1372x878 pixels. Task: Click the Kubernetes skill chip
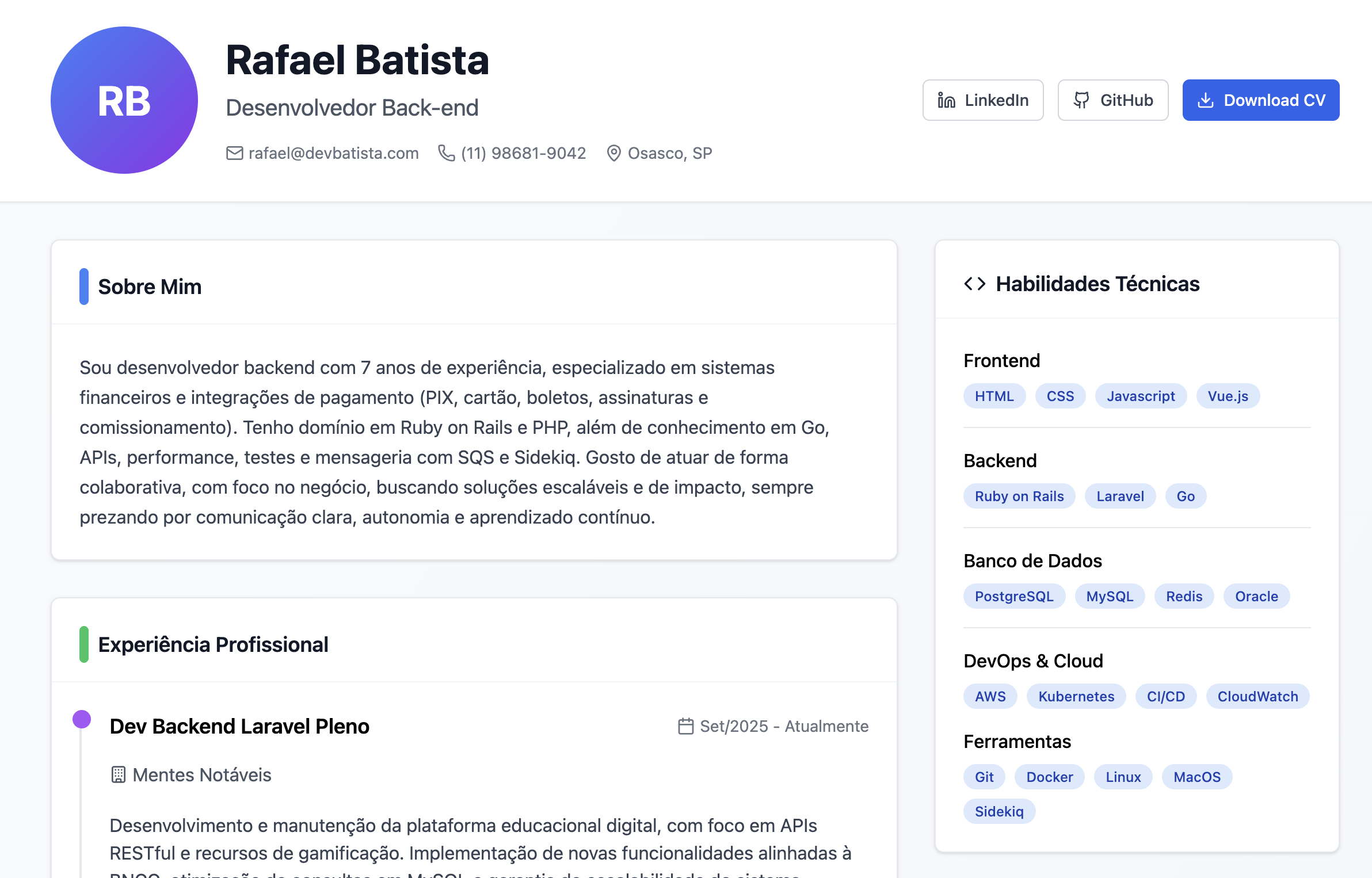point(1076,696)
